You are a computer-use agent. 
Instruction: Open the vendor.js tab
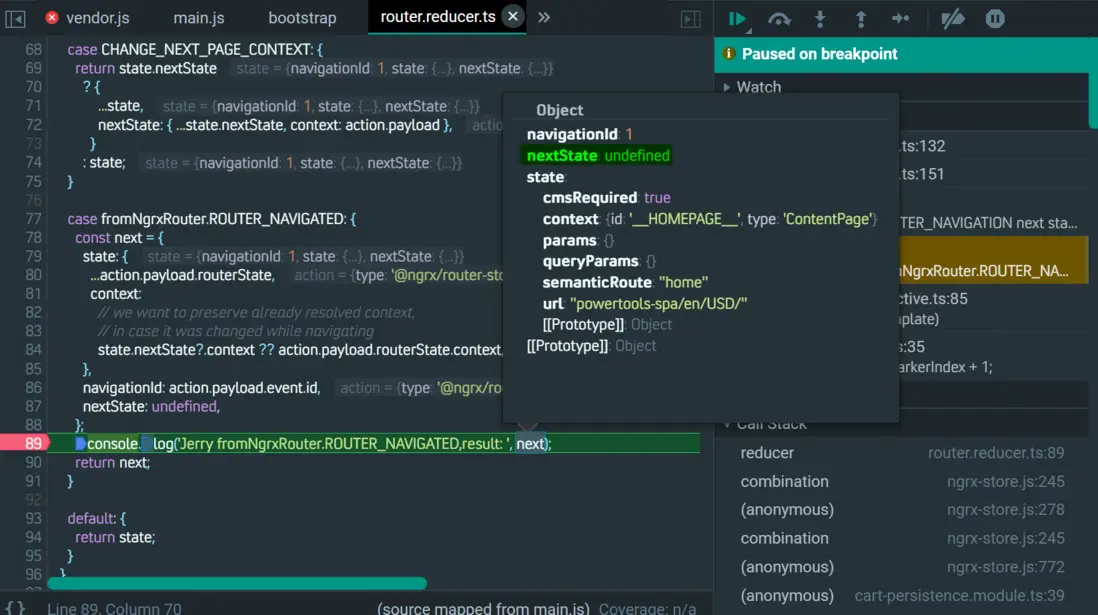coord(97,18)
